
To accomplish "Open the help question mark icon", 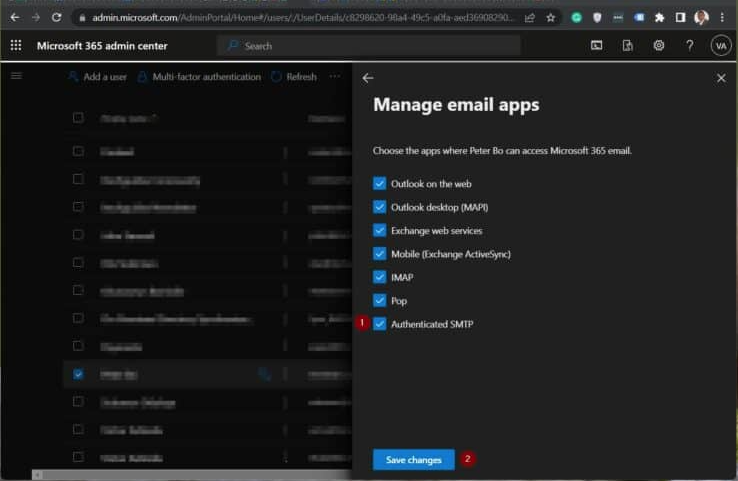I will [690, 45].
